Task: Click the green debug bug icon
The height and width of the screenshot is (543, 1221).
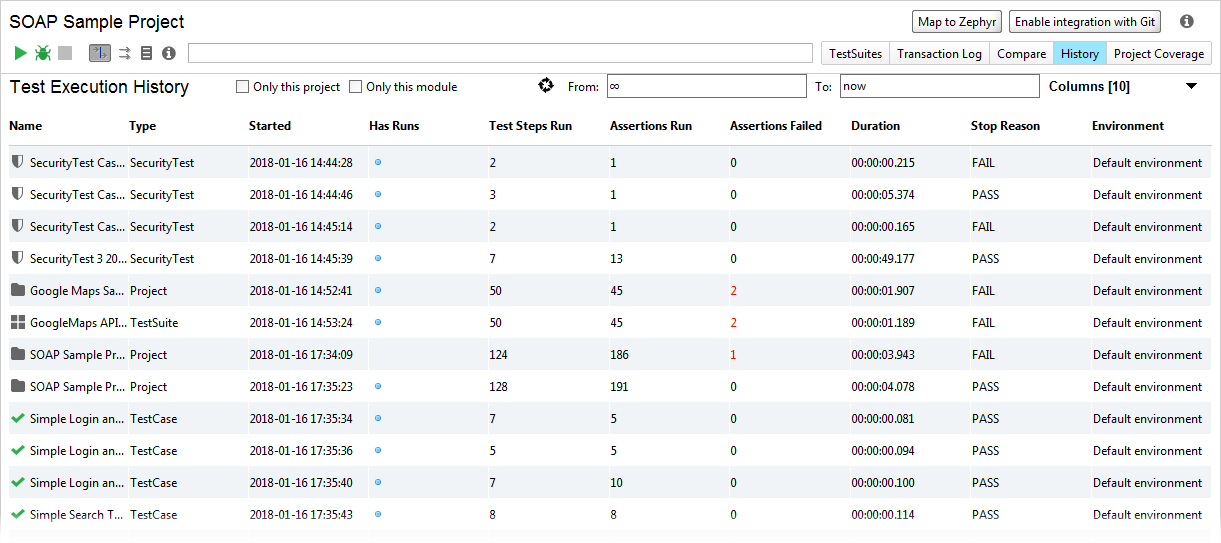Action: click(x=43, y=53)
